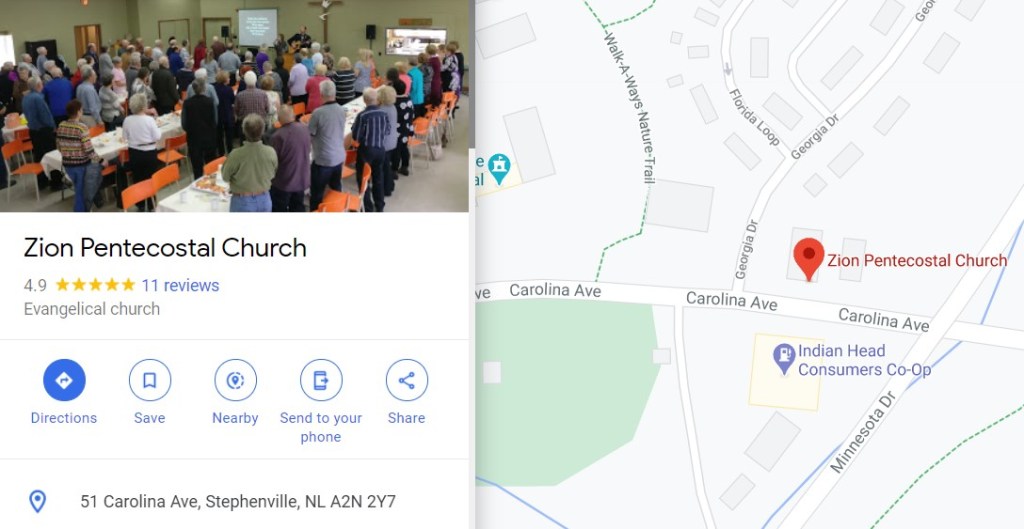This screenshot has height=529, width=1024.
Task: Click the blue Directions icon
Action: [64, 380]
